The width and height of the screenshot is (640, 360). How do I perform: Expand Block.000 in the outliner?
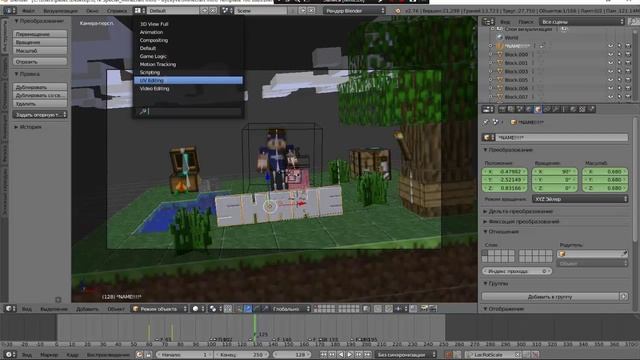coord(491,54)
